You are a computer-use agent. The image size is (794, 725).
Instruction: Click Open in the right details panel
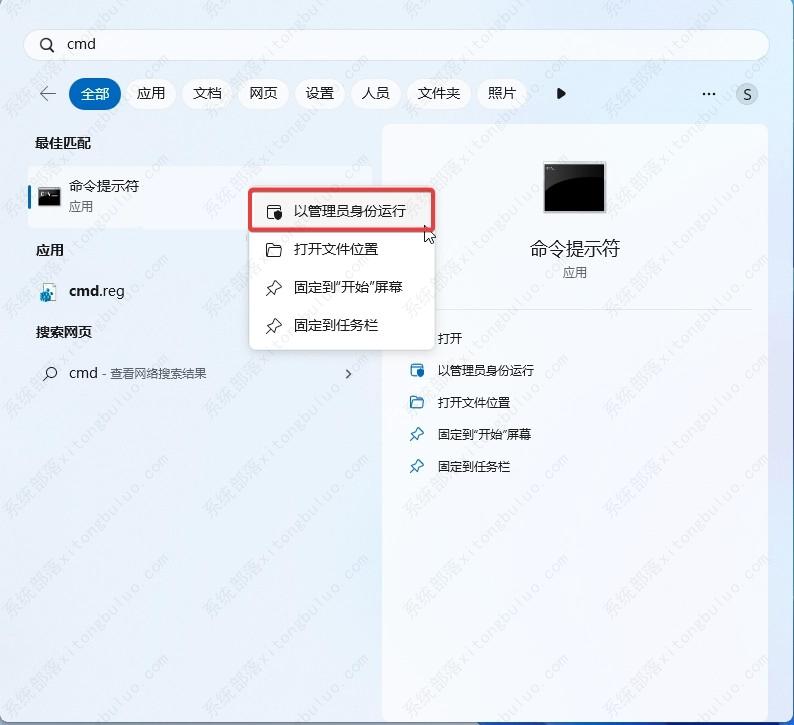pos(450,339)
